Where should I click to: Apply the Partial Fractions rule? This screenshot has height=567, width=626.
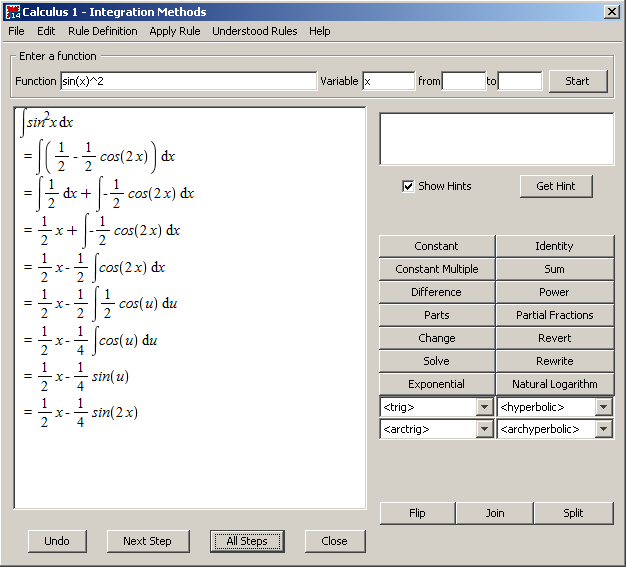click(x=554, y=315)
